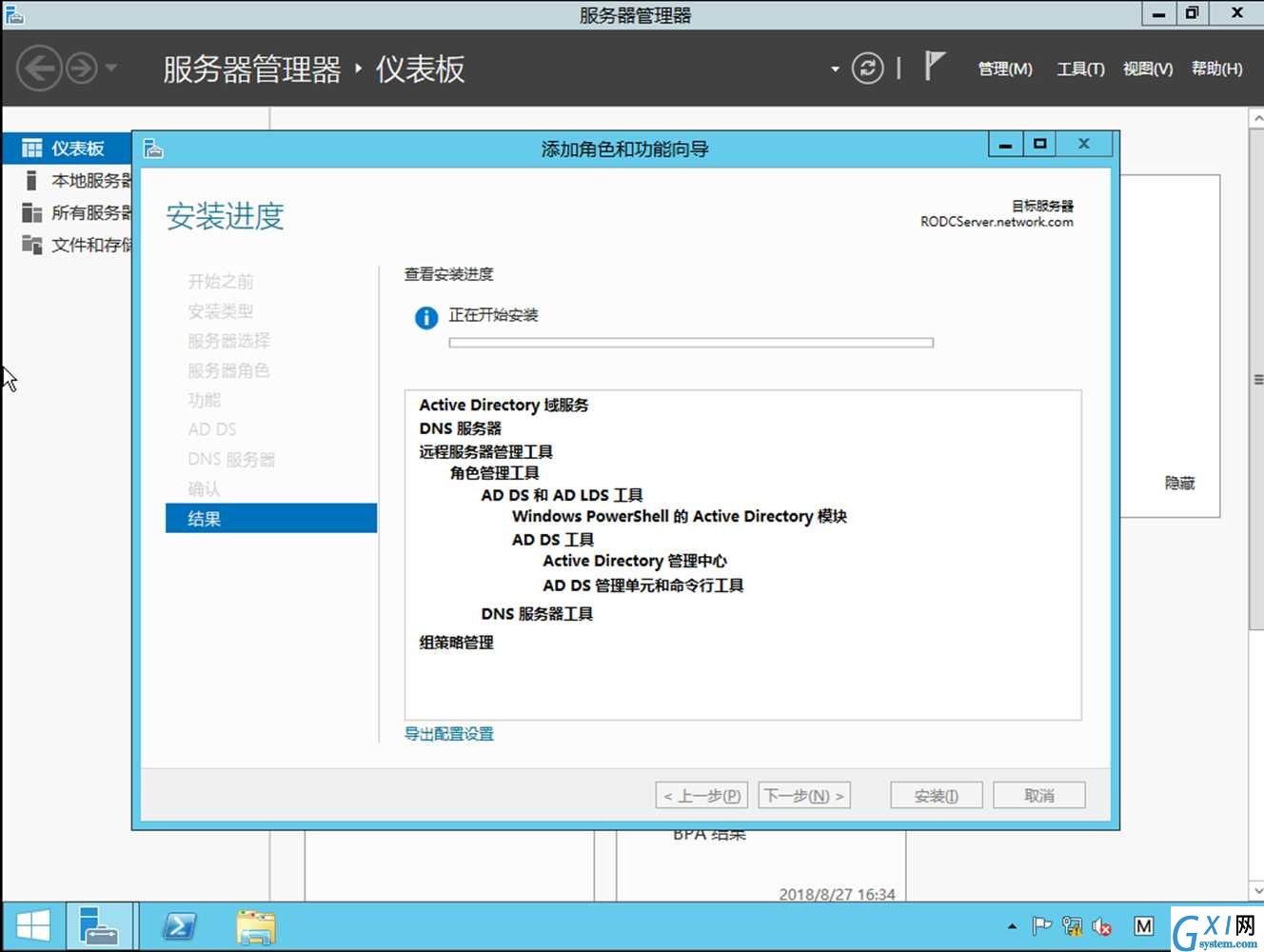Click the 所有服务器 icon in sidebar
1264x952 pixels.
[x=31, y=213]
